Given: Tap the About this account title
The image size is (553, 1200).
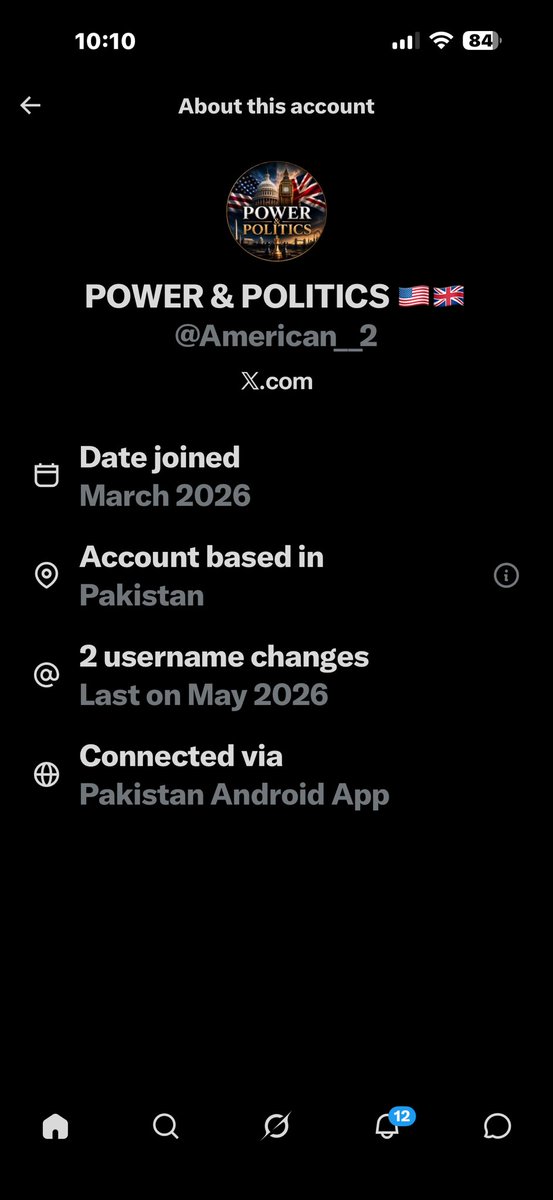Looking at the screenshot, I should tap(276, 106).
